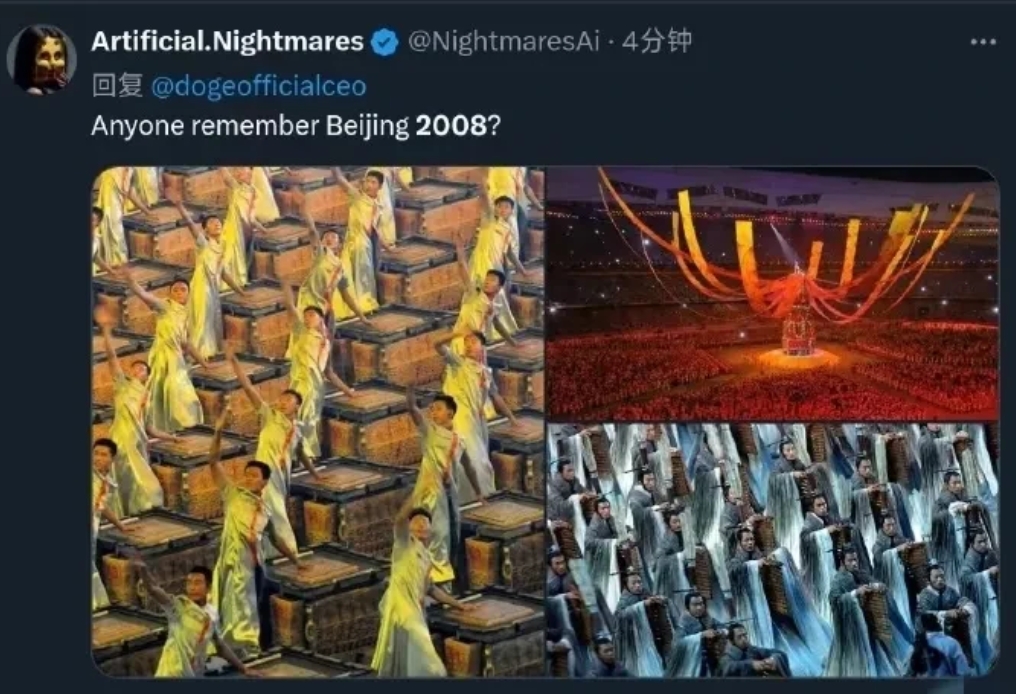Click the separator dot before the timestamp
1016x694 pixels.
[x=611, y=43]
